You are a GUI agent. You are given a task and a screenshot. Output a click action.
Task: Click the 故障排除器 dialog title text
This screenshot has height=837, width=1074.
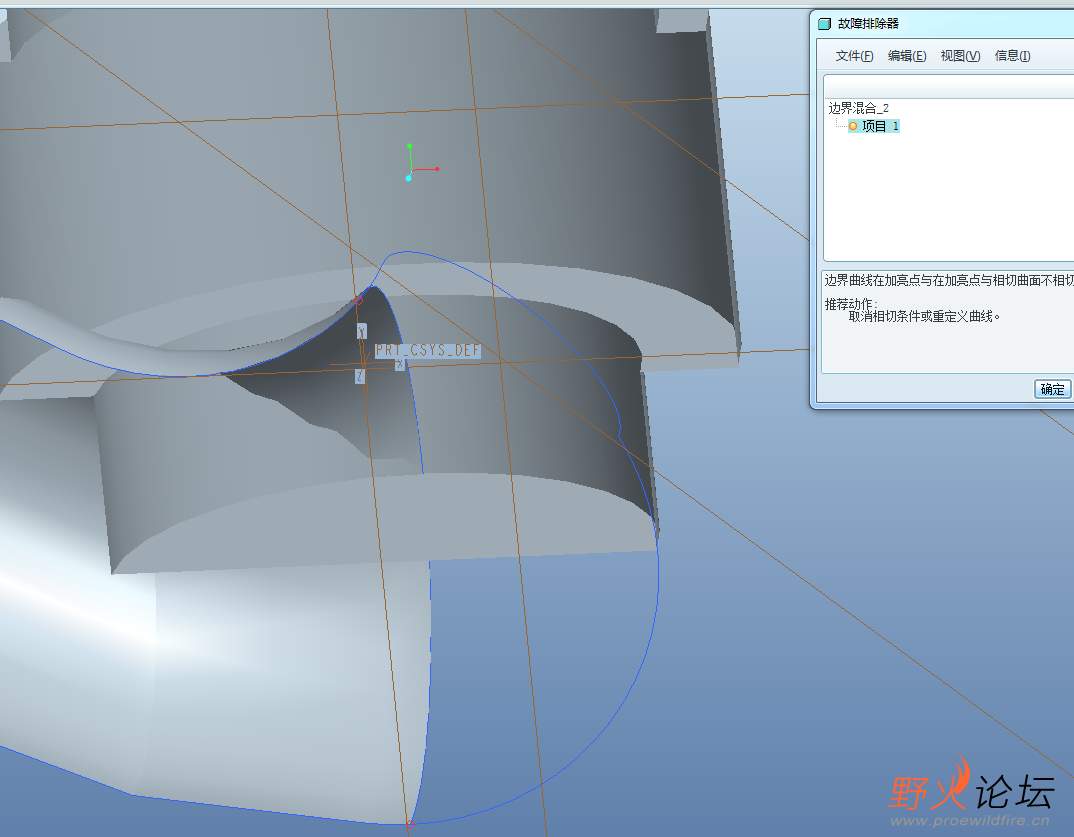coord(868,24)
